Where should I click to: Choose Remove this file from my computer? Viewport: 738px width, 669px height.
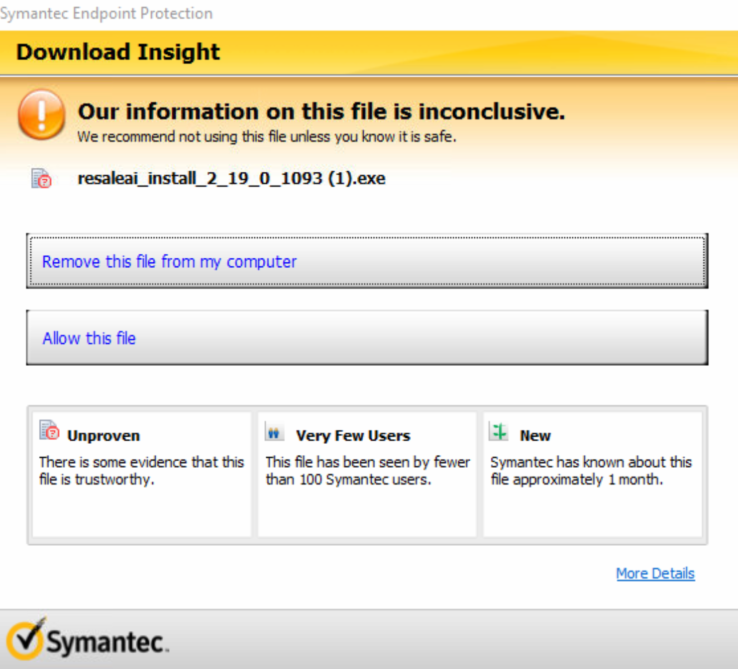(x=367, y=261)
